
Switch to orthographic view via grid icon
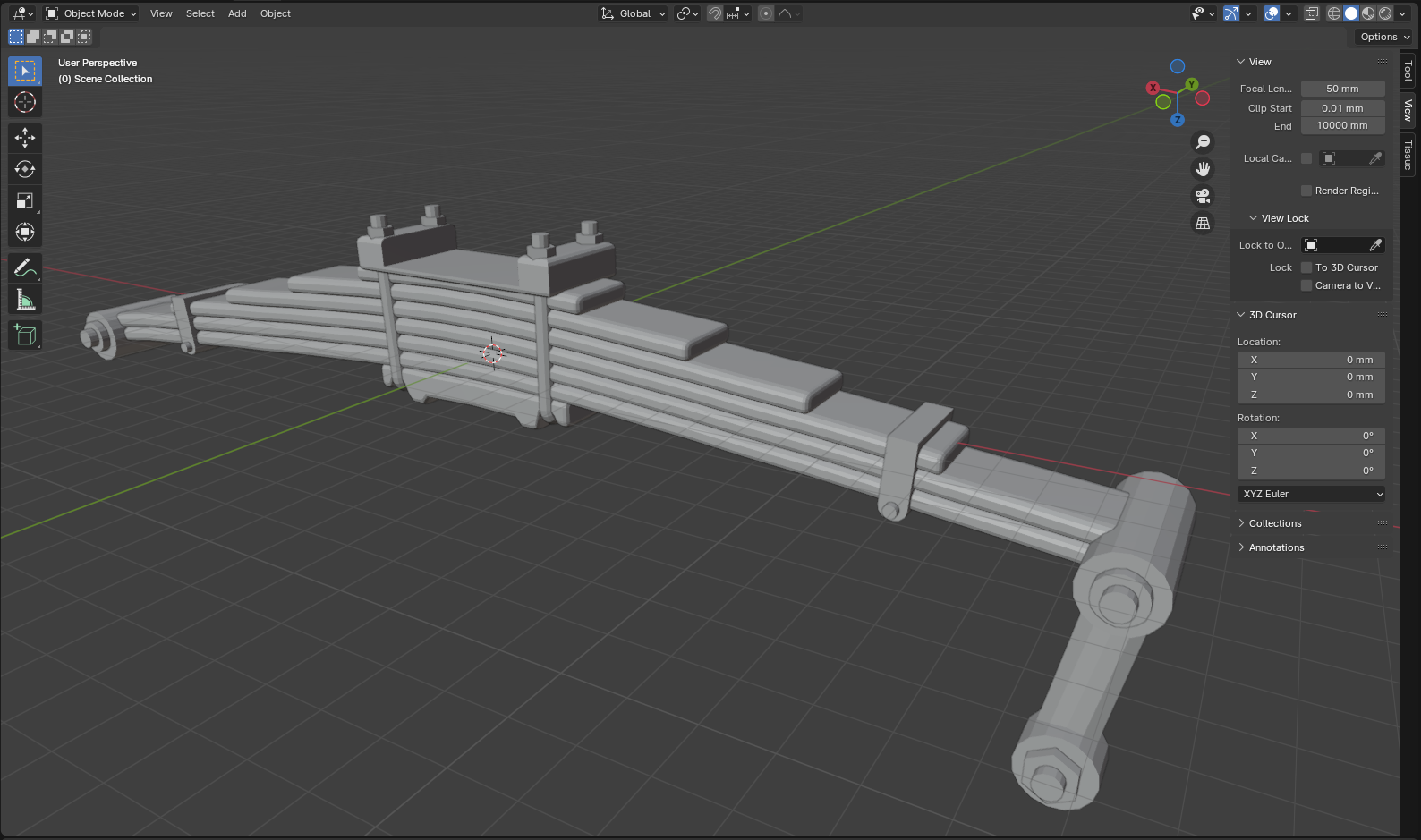pyautogui.click(x=1203, y=223)
